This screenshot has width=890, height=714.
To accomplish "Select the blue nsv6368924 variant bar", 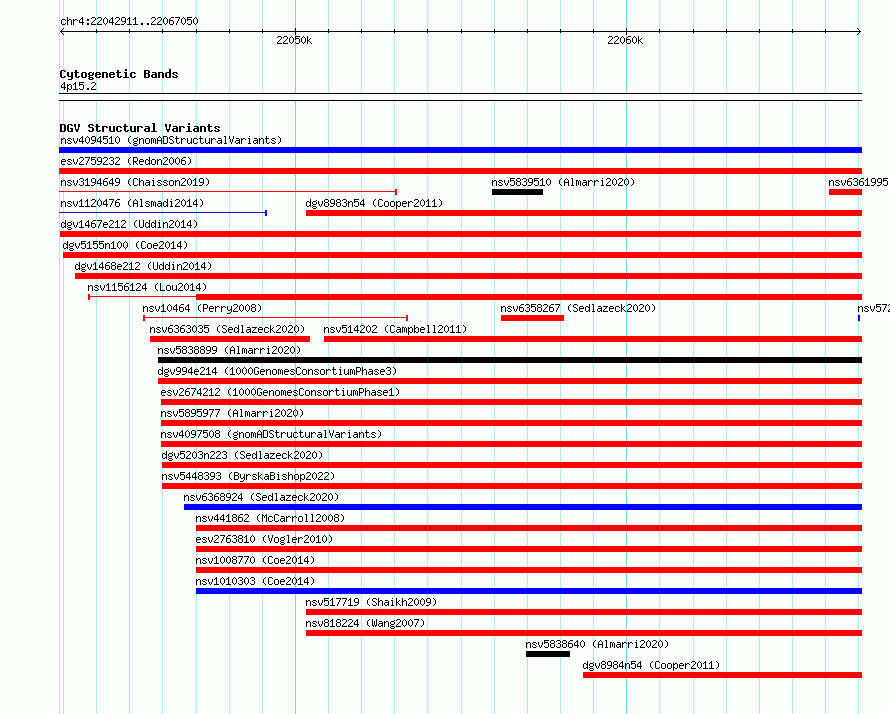I will 523,507.
